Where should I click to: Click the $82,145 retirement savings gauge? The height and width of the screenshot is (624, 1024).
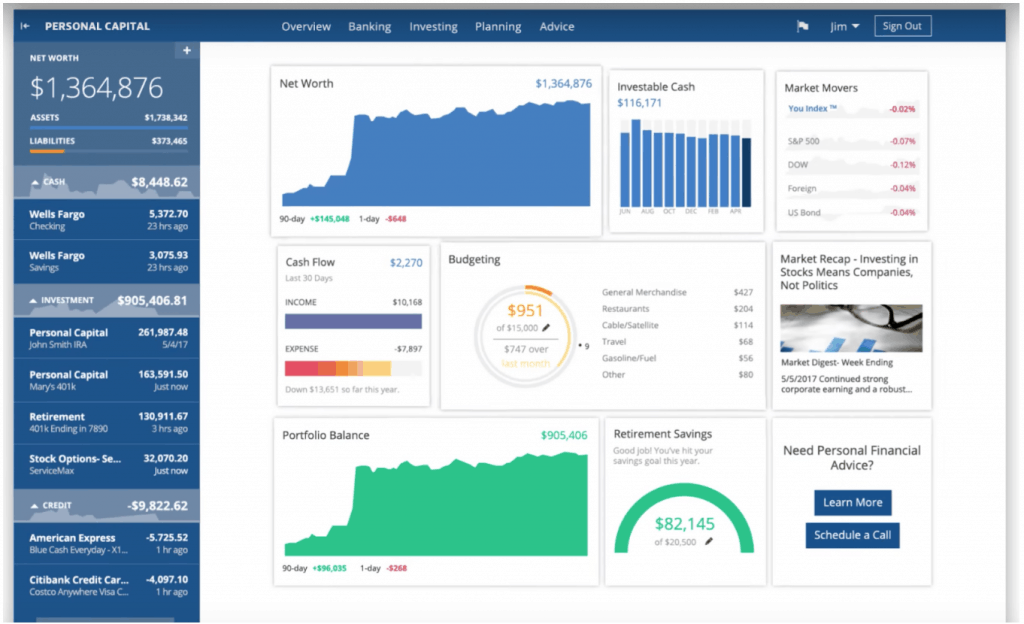click(x=684, y=519)
